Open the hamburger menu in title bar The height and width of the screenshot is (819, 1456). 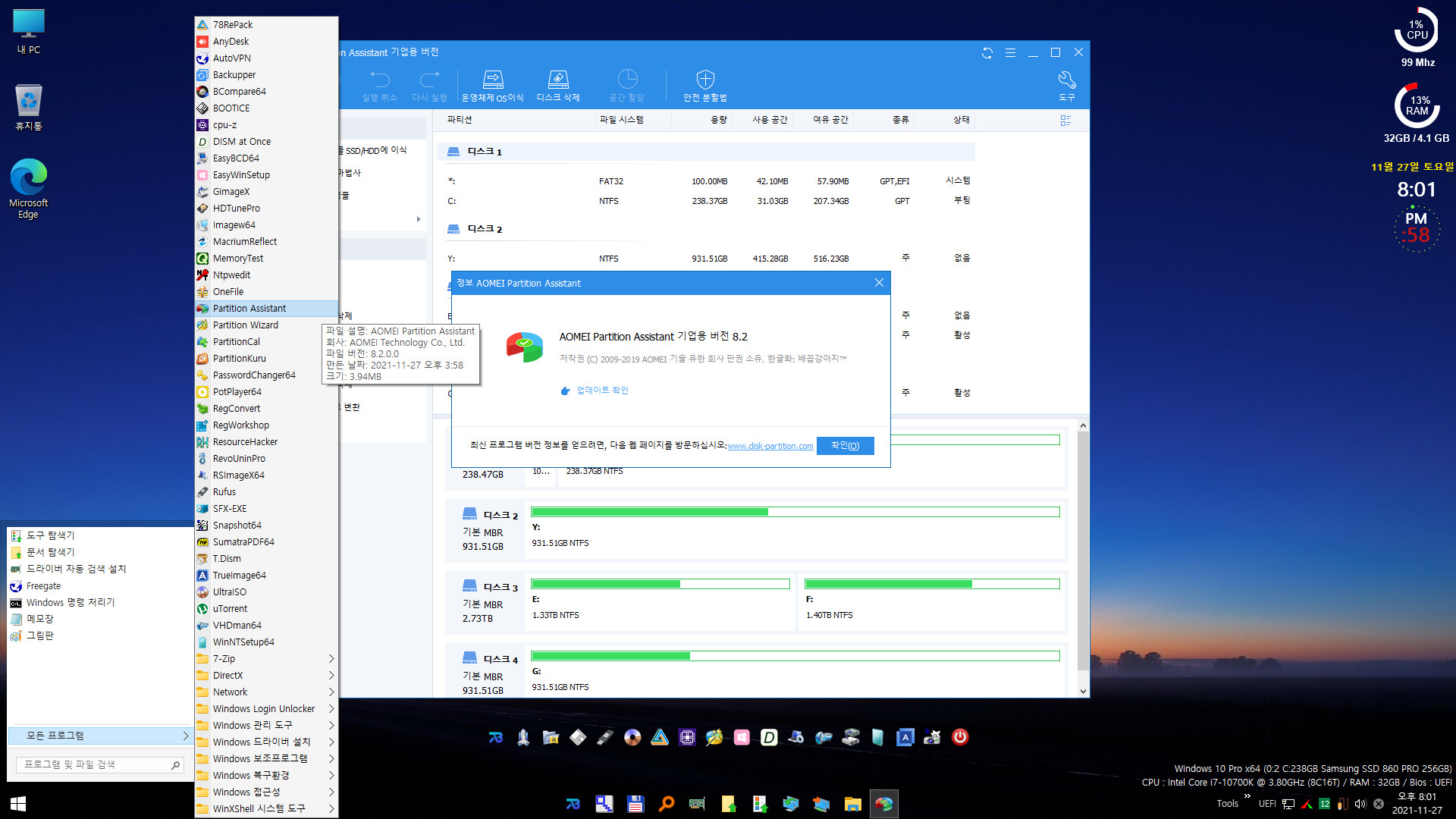[x=1010, y=53]
